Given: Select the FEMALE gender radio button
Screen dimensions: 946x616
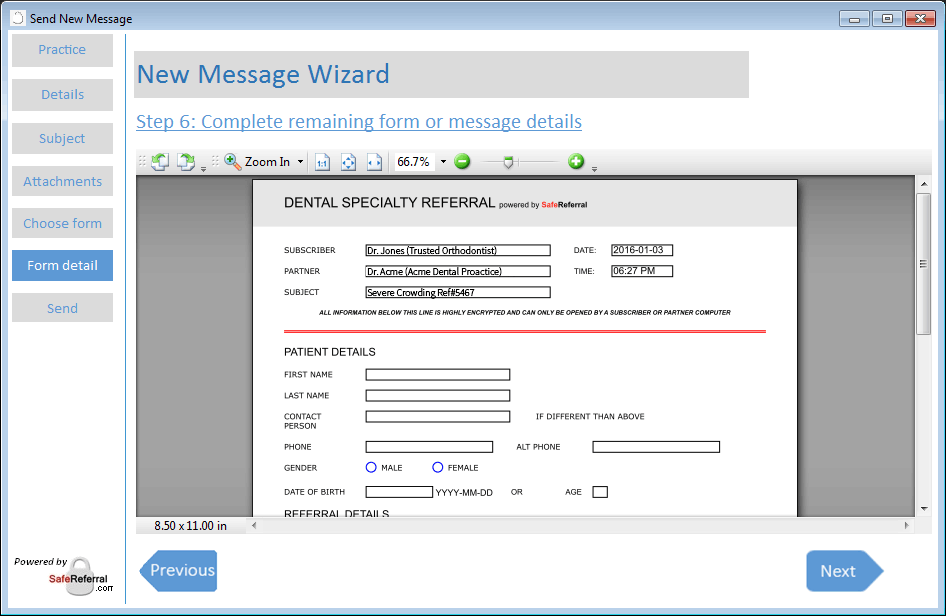Looking at the screenshot, I should 438,467.
